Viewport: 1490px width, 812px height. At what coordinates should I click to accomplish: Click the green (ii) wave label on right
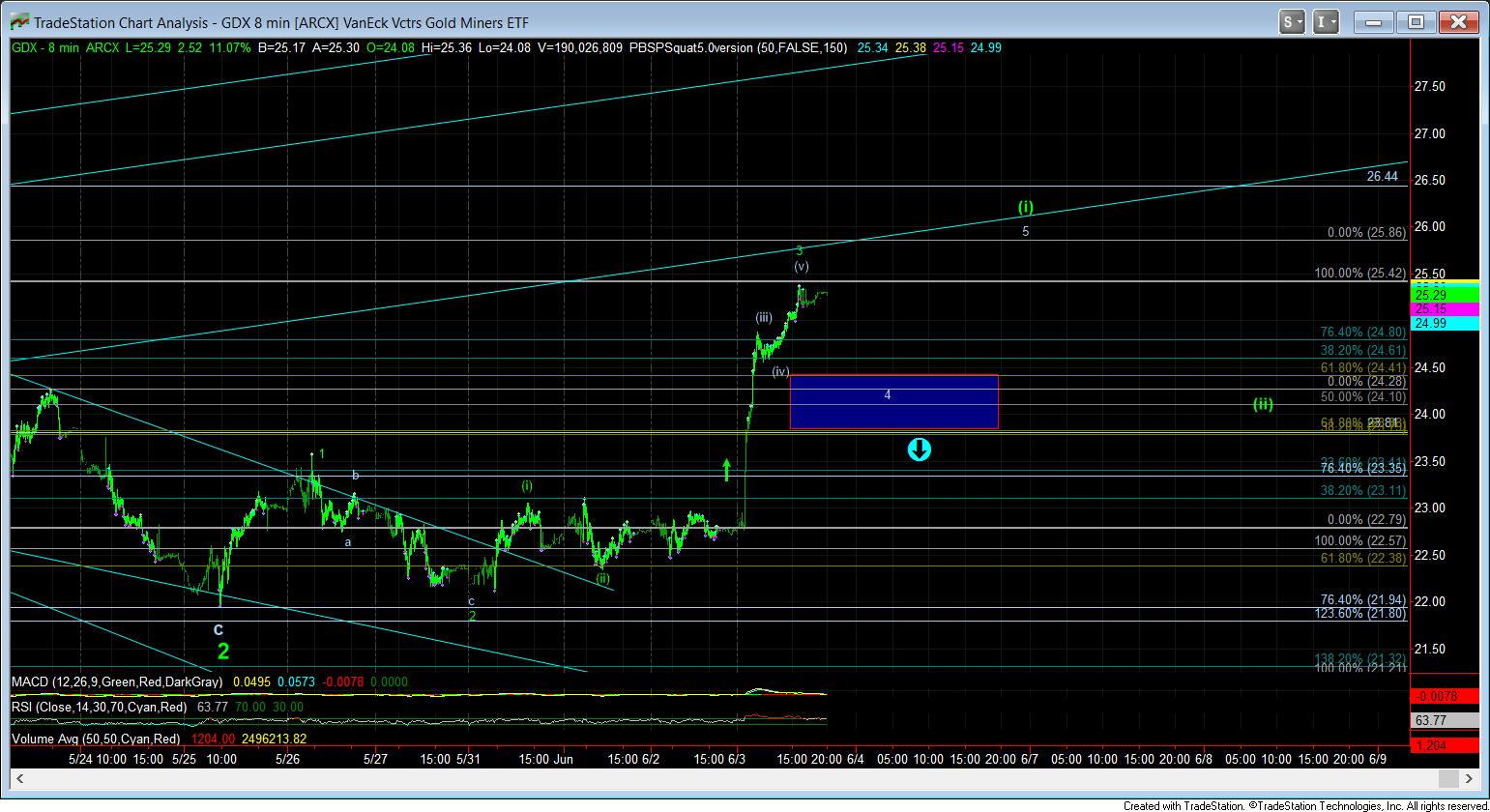(1263, 404)
